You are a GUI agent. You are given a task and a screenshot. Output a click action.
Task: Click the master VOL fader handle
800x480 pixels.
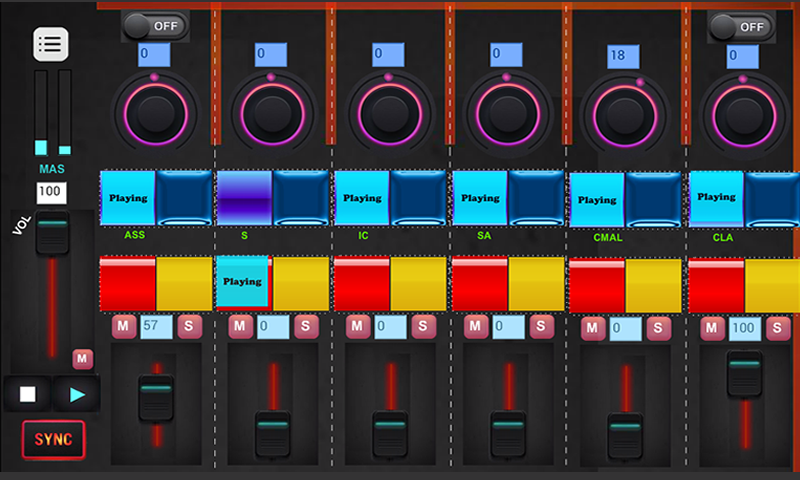52,233
